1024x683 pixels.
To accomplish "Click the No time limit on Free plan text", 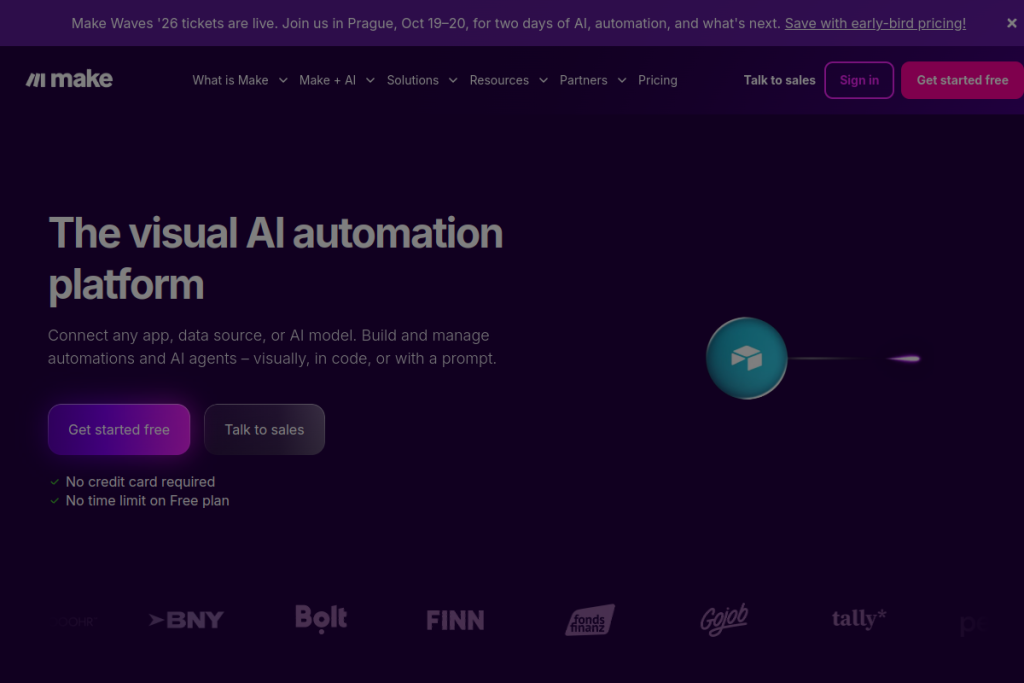I will point(148,501).
